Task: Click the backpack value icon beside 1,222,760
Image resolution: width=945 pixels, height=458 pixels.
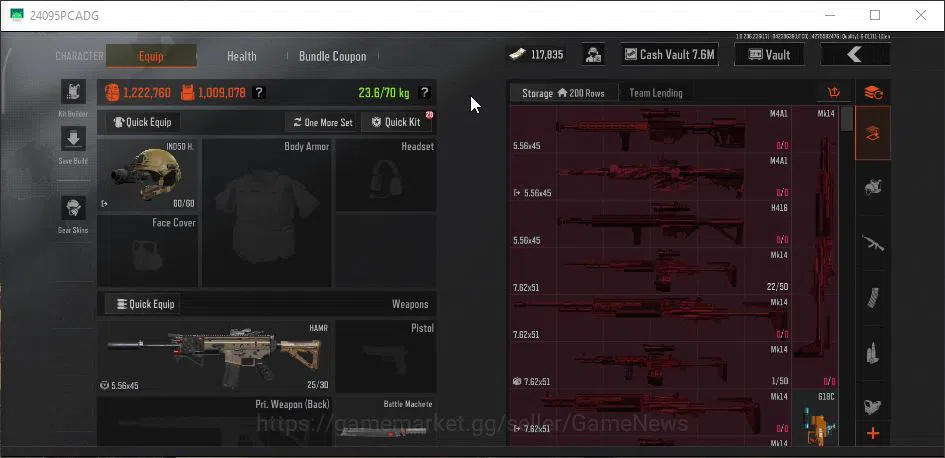Action: click(x=112, y=93)
